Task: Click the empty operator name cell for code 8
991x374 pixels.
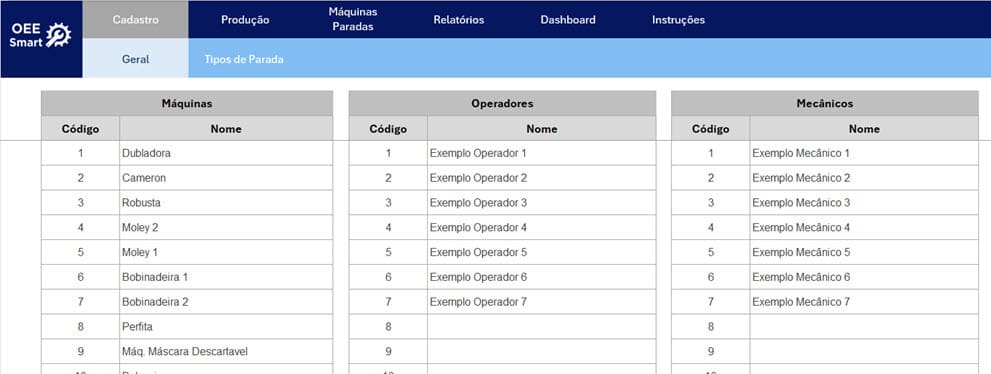Action: pos(542,327)
